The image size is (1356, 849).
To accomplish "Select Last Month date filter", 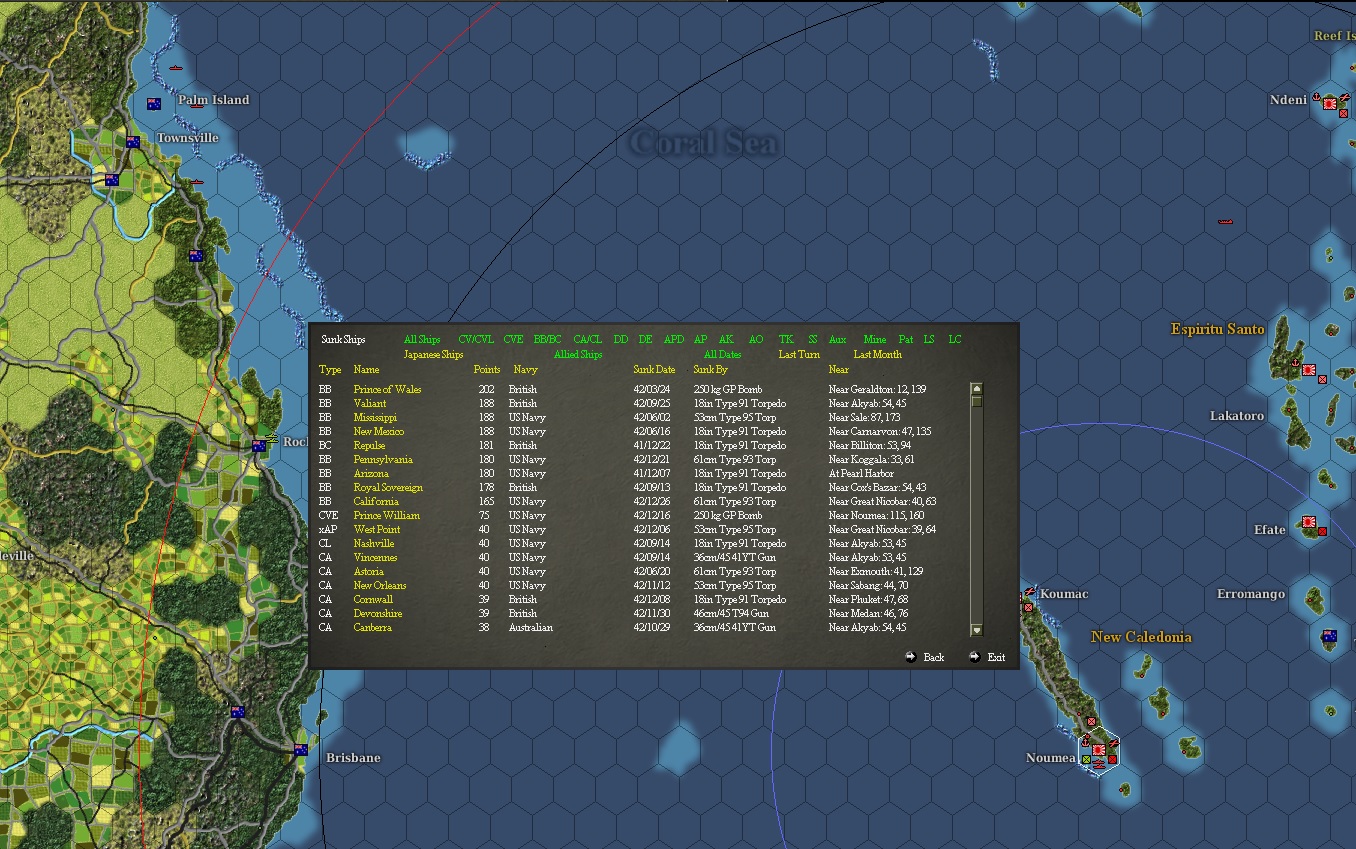I will [877, 354].
